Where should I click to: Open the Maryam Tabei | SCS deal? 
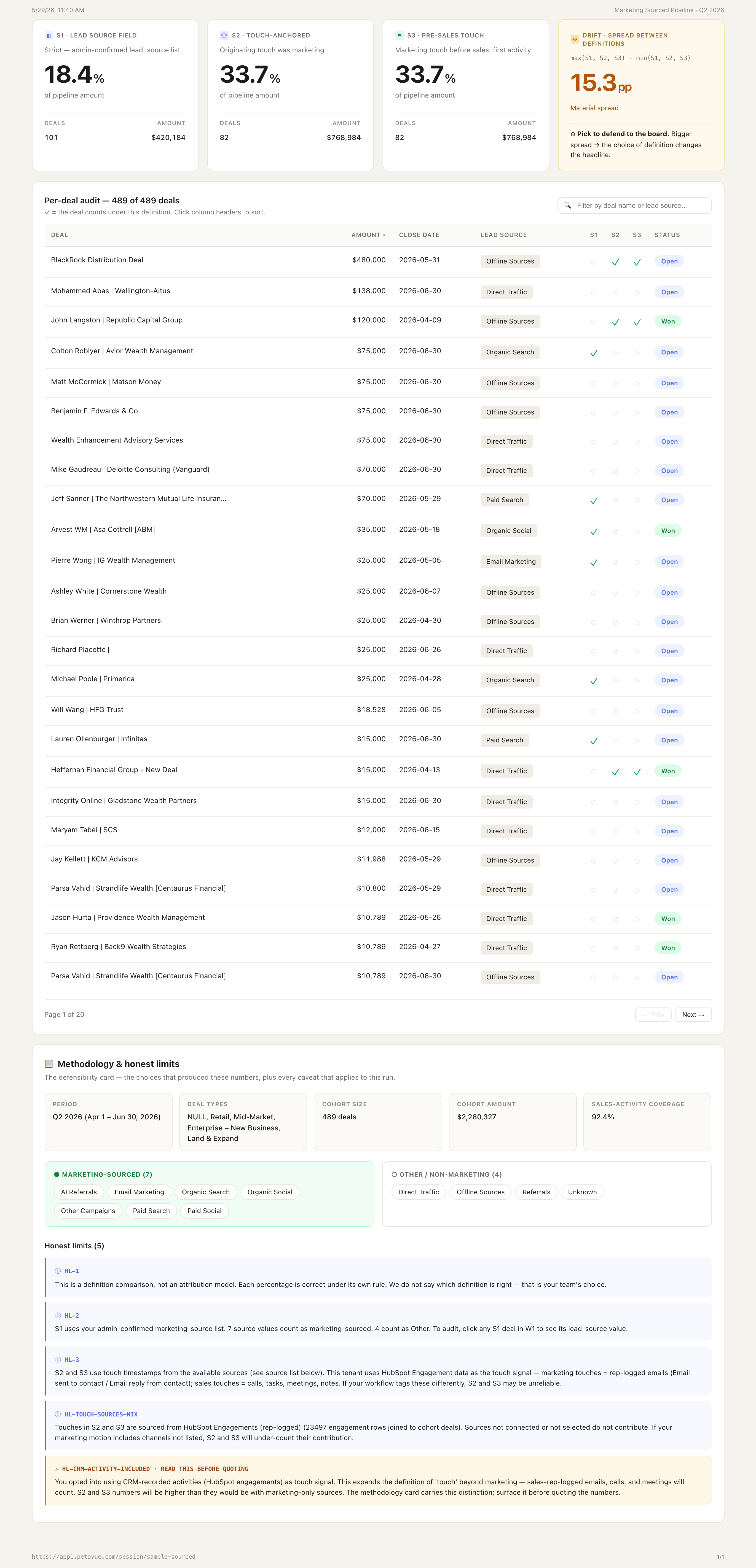tap(84, 830)
